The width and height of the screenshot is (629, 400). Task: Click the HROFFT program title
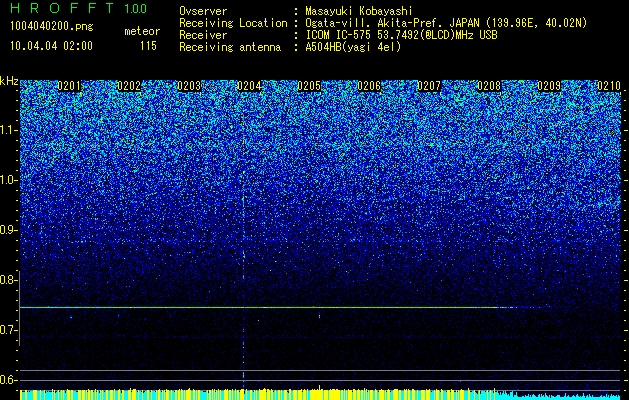point(62,8)
